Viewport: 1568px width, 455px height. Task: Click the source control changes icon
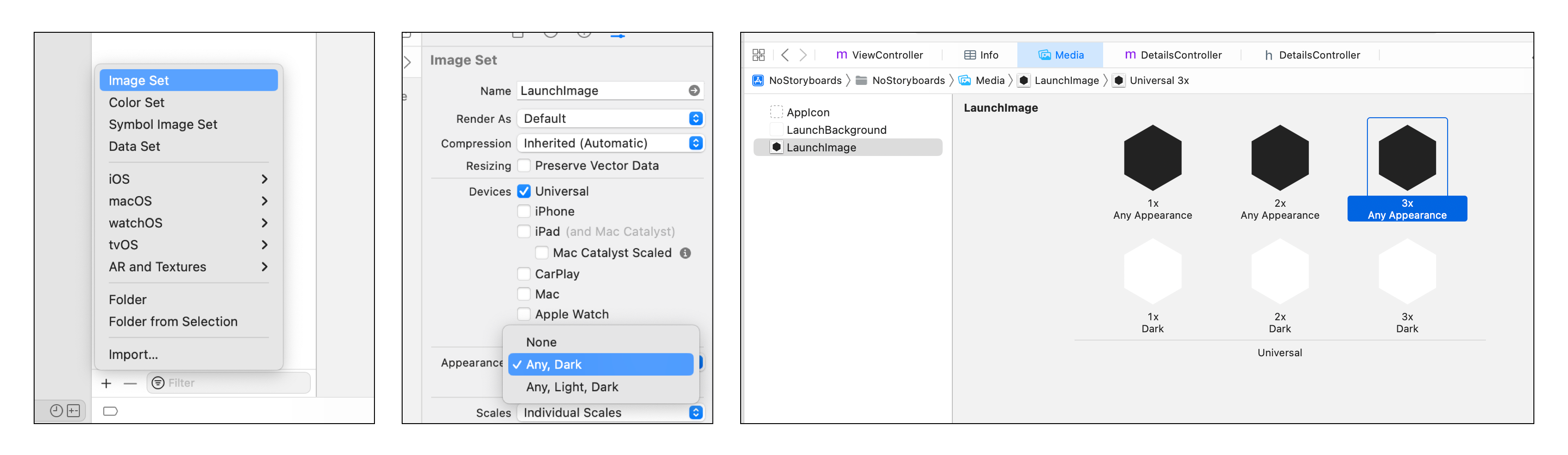(74, 411)
